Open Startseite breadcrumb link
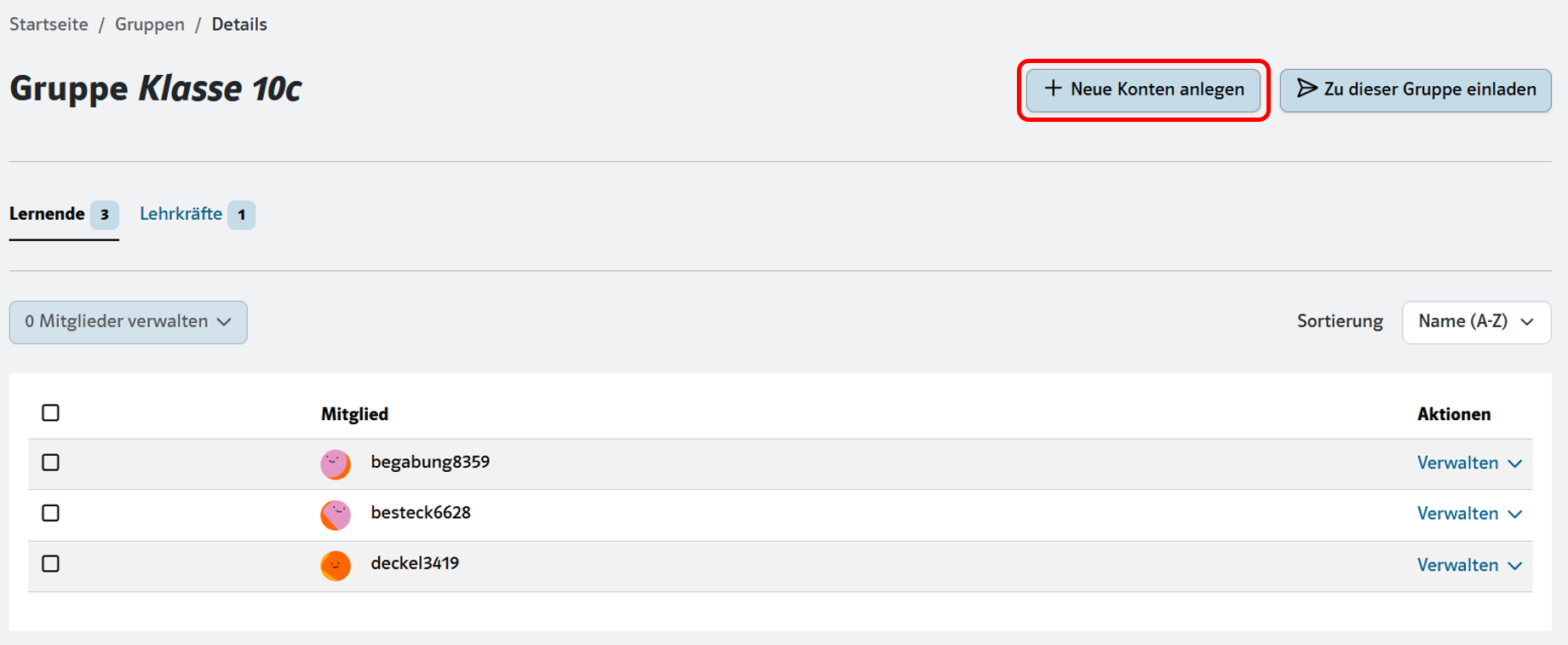This screenshot has width=1568, height=645. (x=49, y=25)
